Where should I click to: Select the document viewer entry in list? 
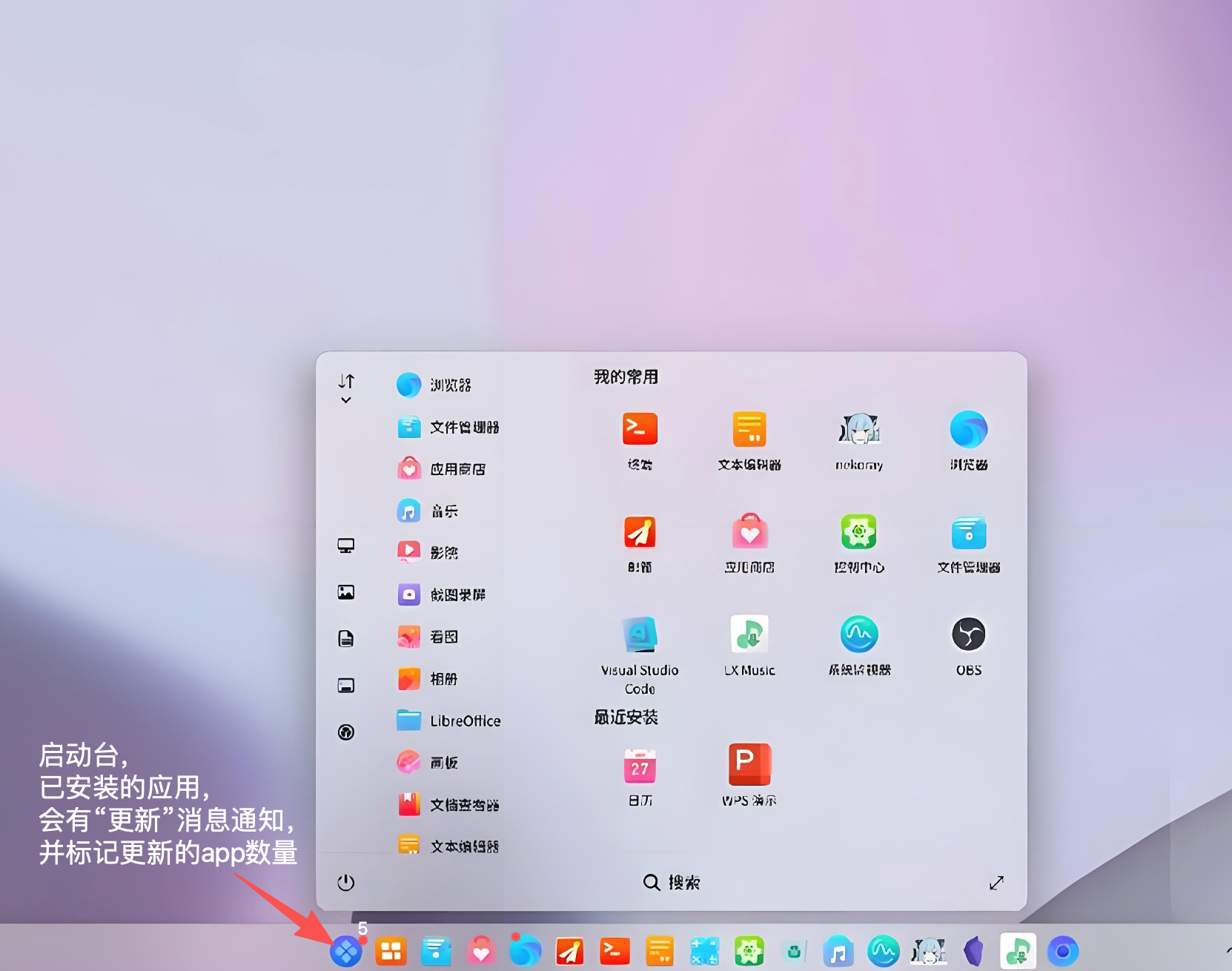pyautogui.click(x=448, y=805)
